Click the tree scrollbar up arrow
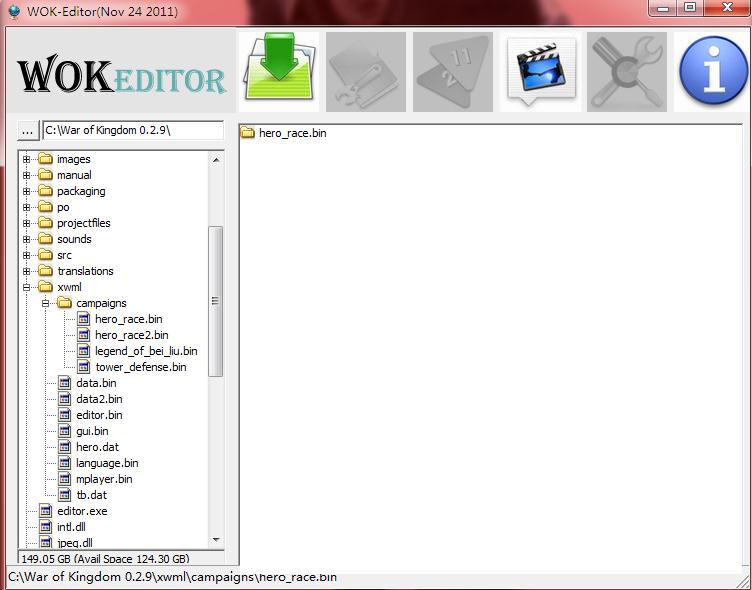The width and height of the screenshot is (752, 590). (x=216, y=160)
